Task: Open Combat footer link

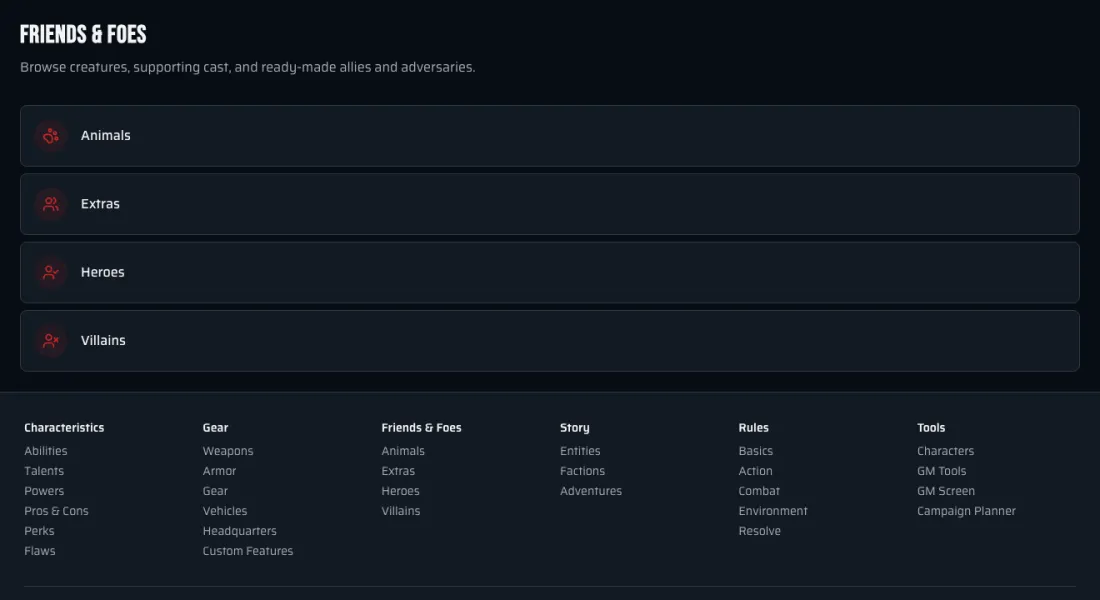Action: click(759, 491)
